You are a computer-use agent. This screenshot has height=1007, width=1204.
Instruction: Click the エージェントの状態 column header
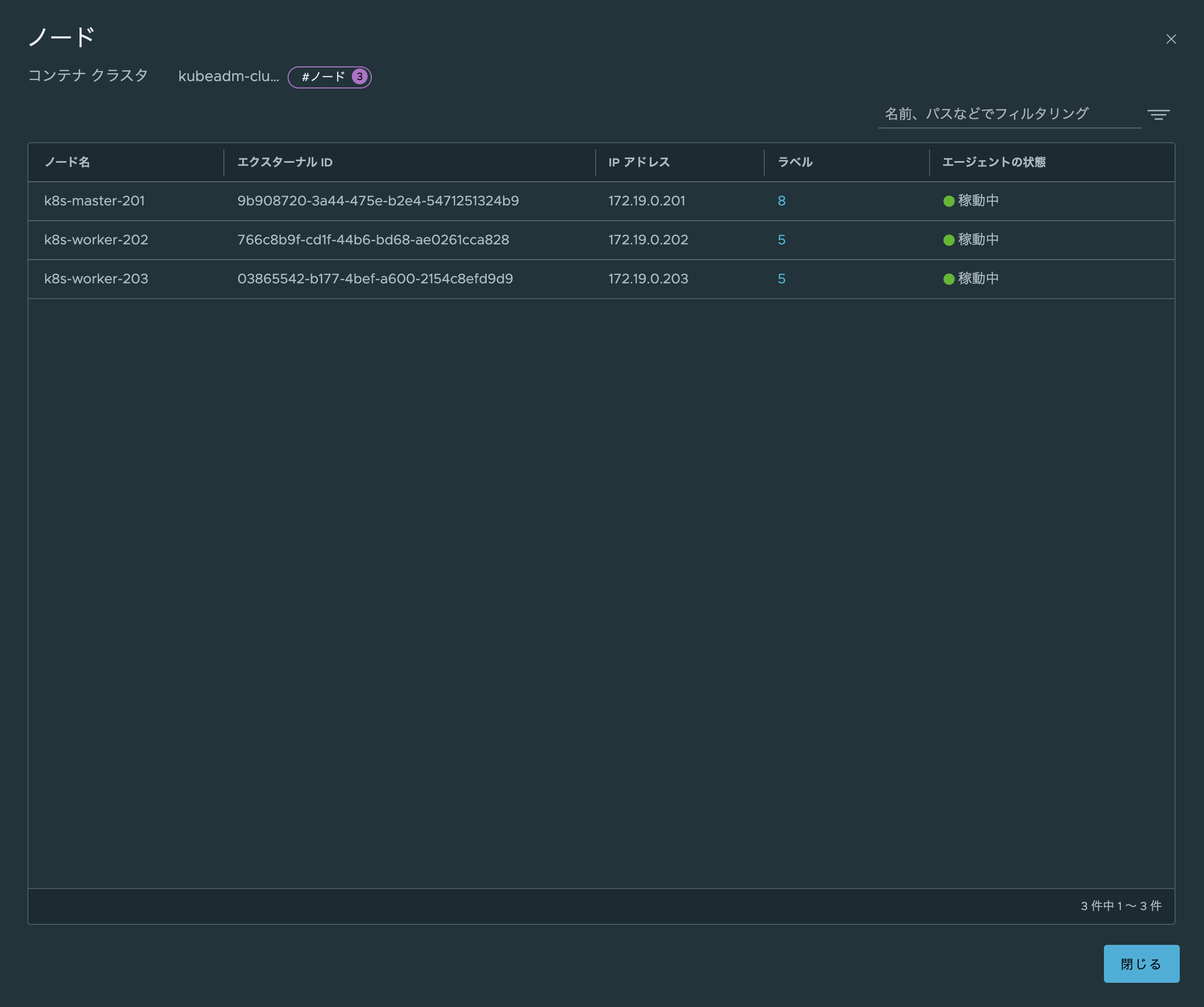tap(993, 162)
